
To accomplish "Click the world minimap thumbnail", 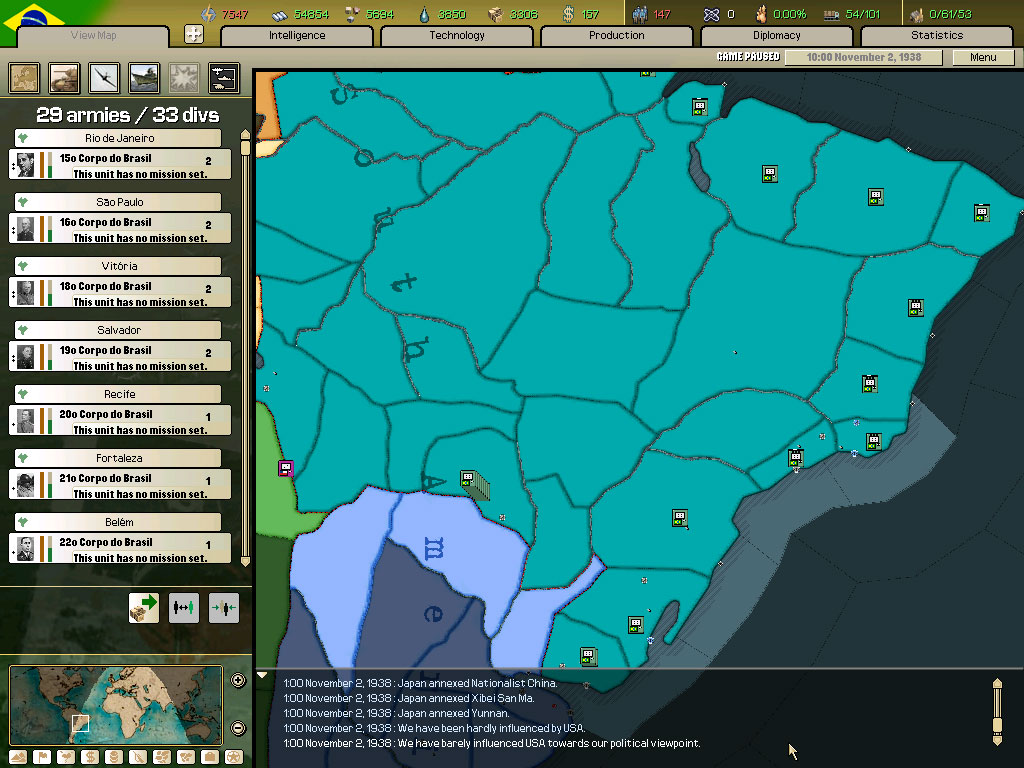I will coord(115,705).
